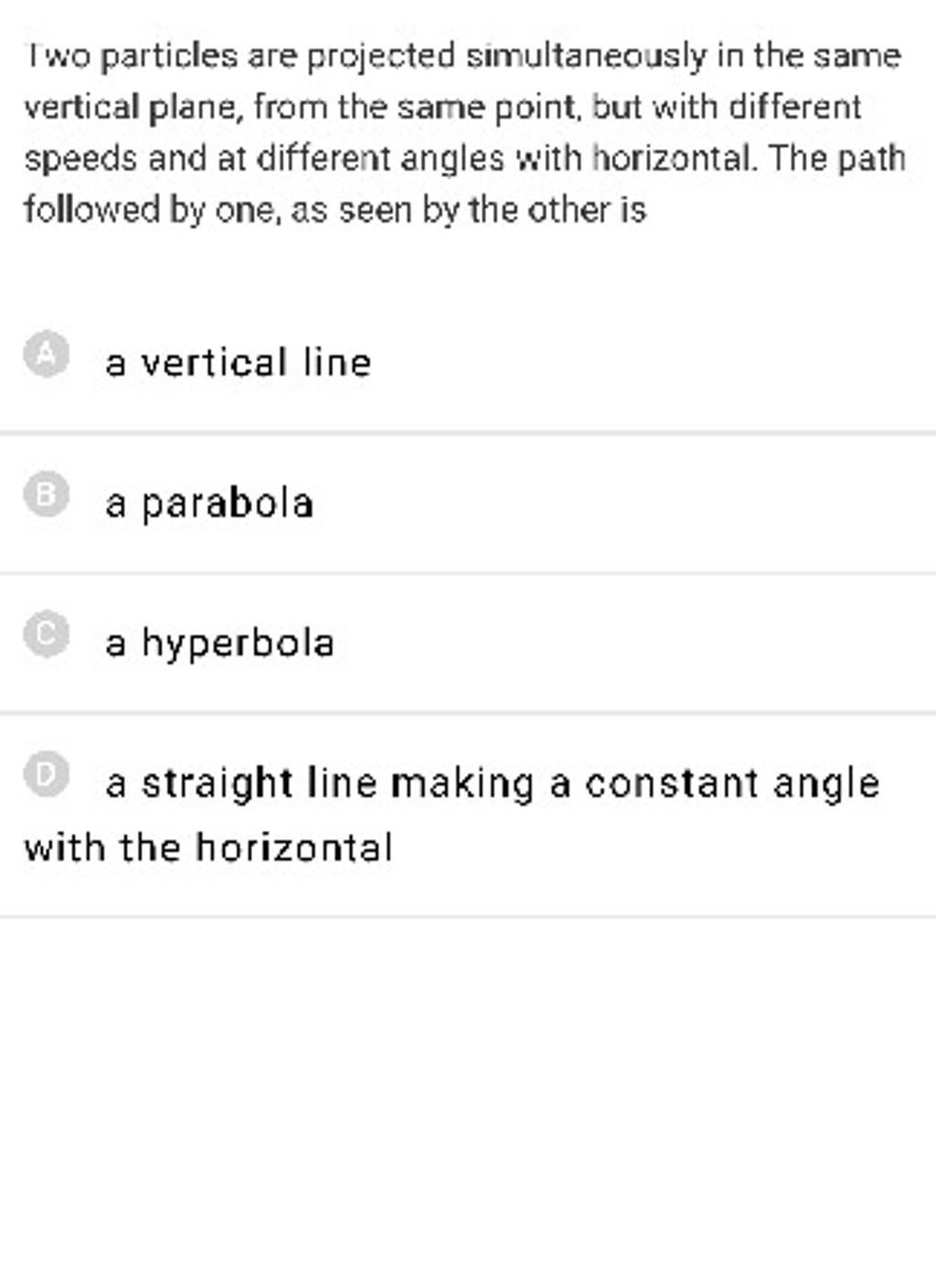Click "with the horizontal" continuation of option D

pos(209,847)
